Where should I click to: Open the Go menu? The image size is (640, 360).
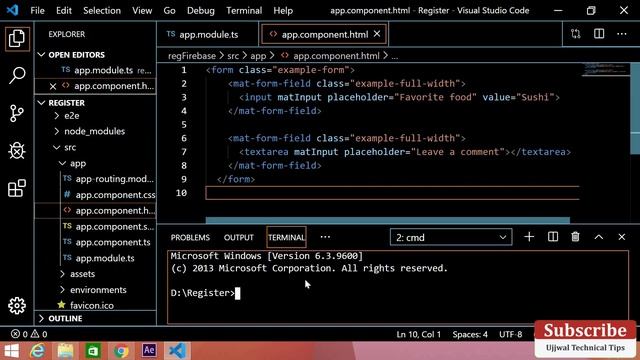(x=169, y=11)
